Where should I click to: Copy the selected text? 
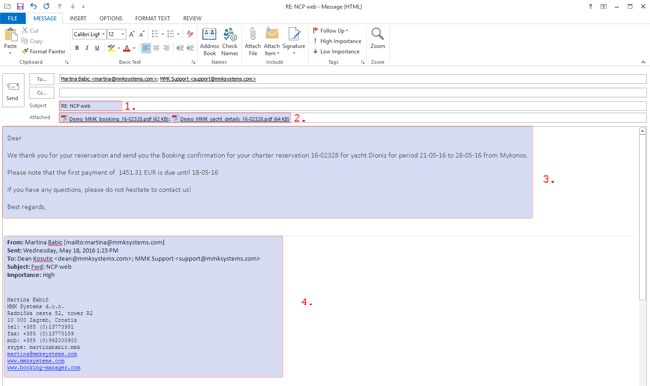[32, 41]
